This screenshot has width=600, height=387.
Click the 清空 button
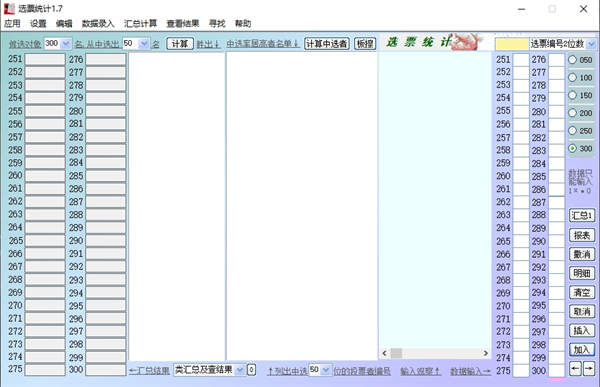pyautogui.click(x=582, y=292)
